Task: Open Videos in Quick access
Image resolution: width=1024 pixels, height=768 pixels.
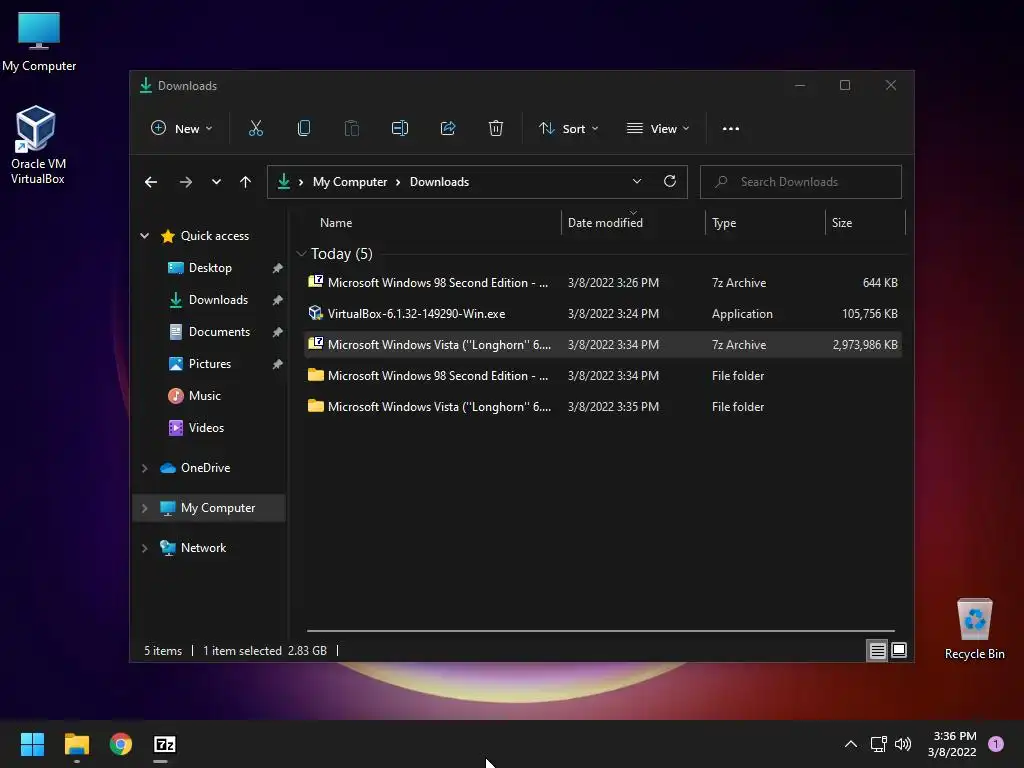Action: pos(206,428)
